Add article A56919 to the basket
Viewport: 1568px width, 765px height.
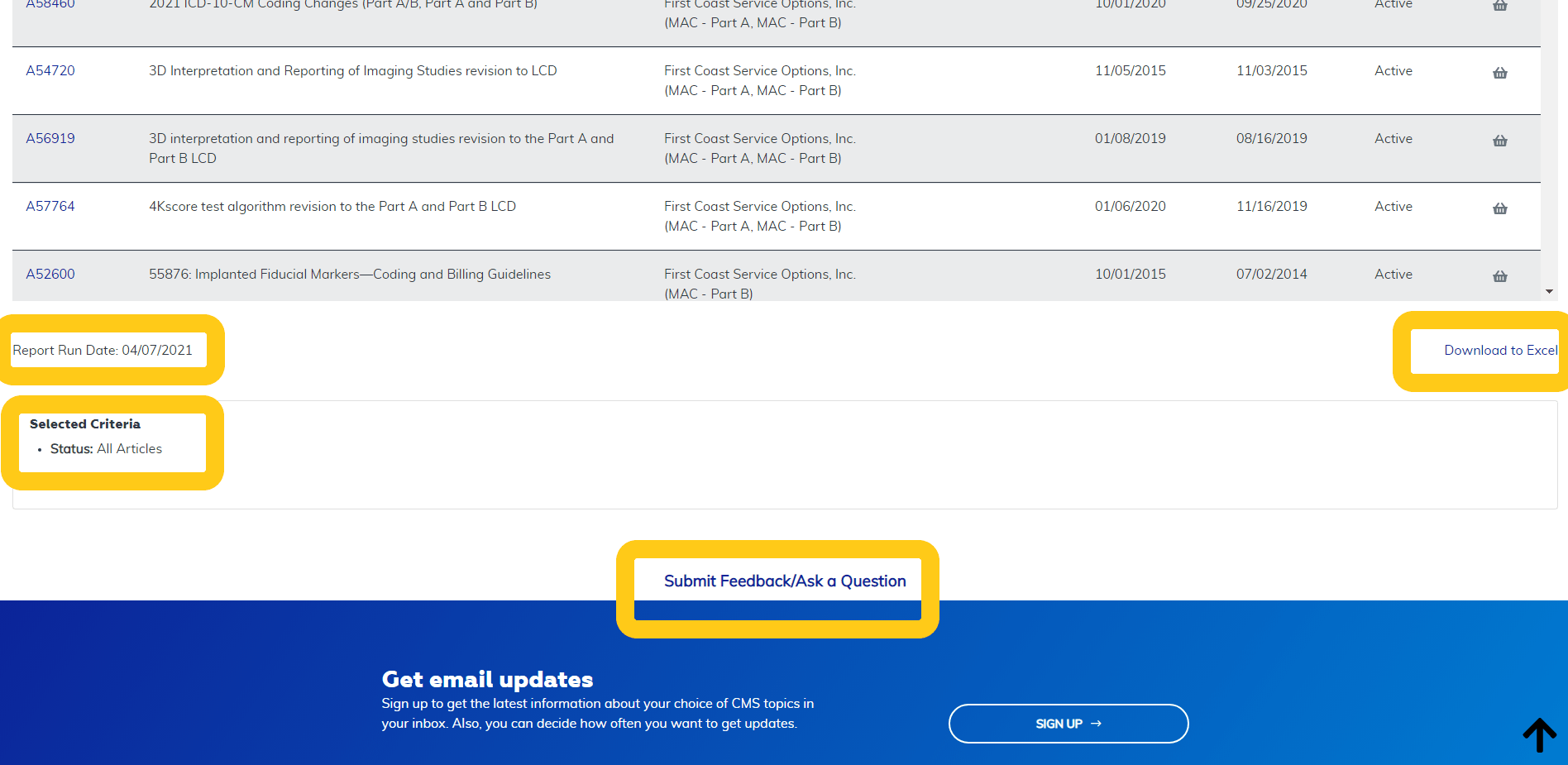coord(1499,141)
